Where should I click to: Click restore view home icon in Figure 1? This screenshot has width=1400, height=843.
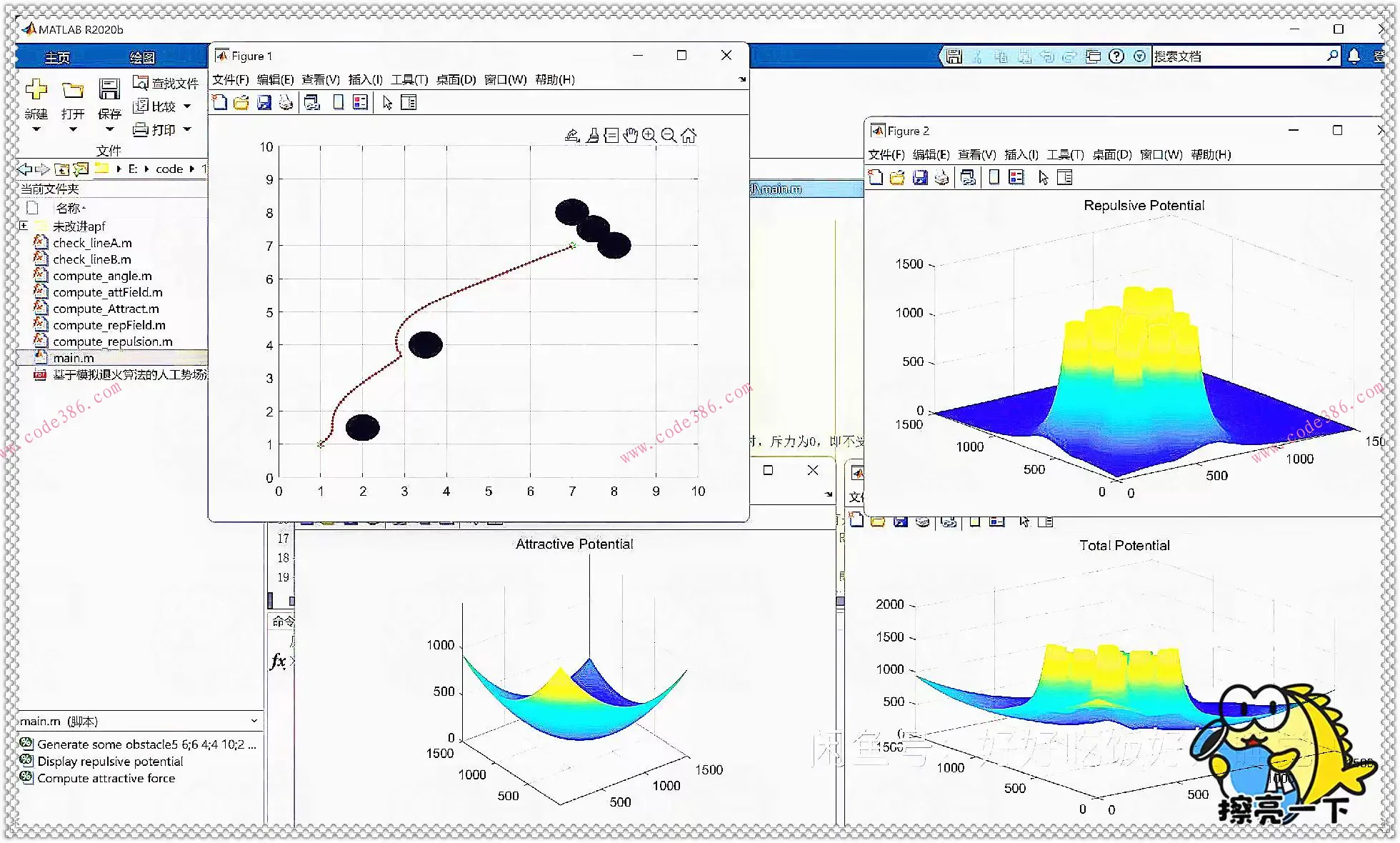688,136
